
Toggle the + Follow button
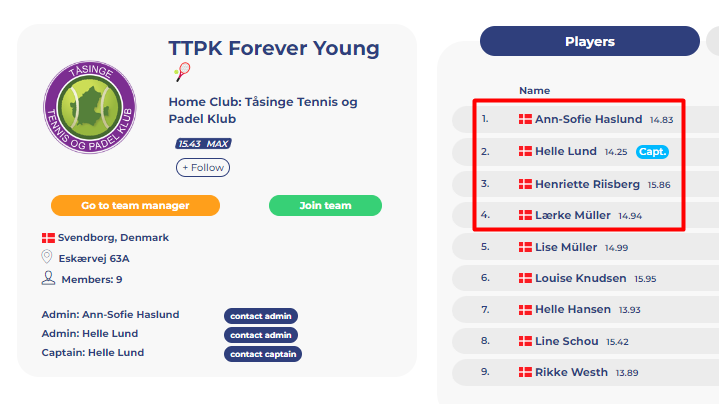tap(203, 167)
